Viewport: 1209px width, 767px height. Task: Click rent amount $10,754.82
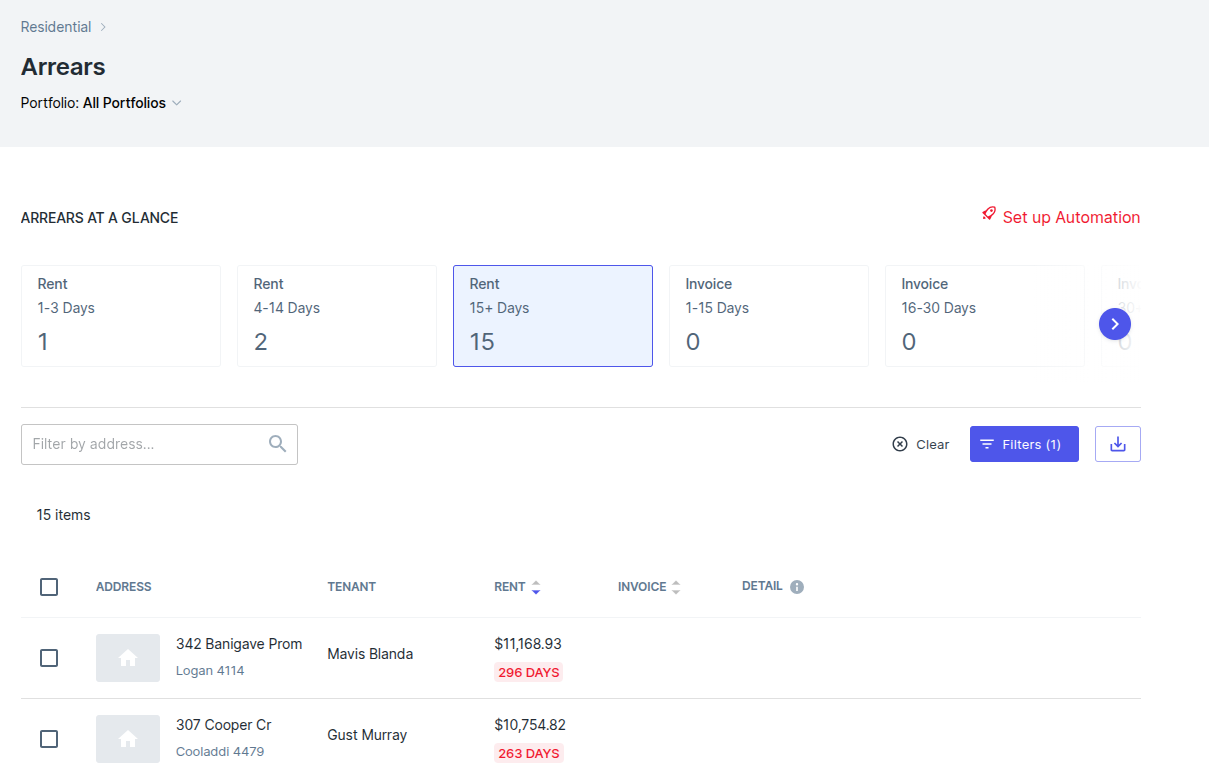click(x=530, y=725)
